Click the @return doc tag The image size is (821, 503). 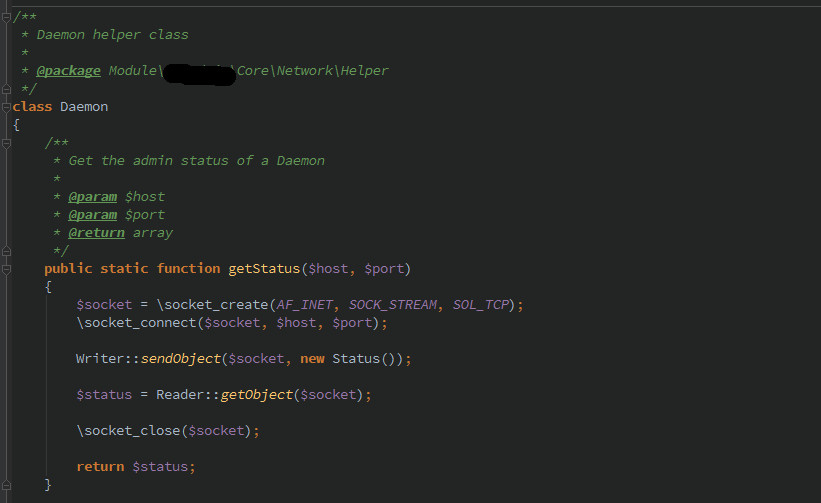[96, 232]
